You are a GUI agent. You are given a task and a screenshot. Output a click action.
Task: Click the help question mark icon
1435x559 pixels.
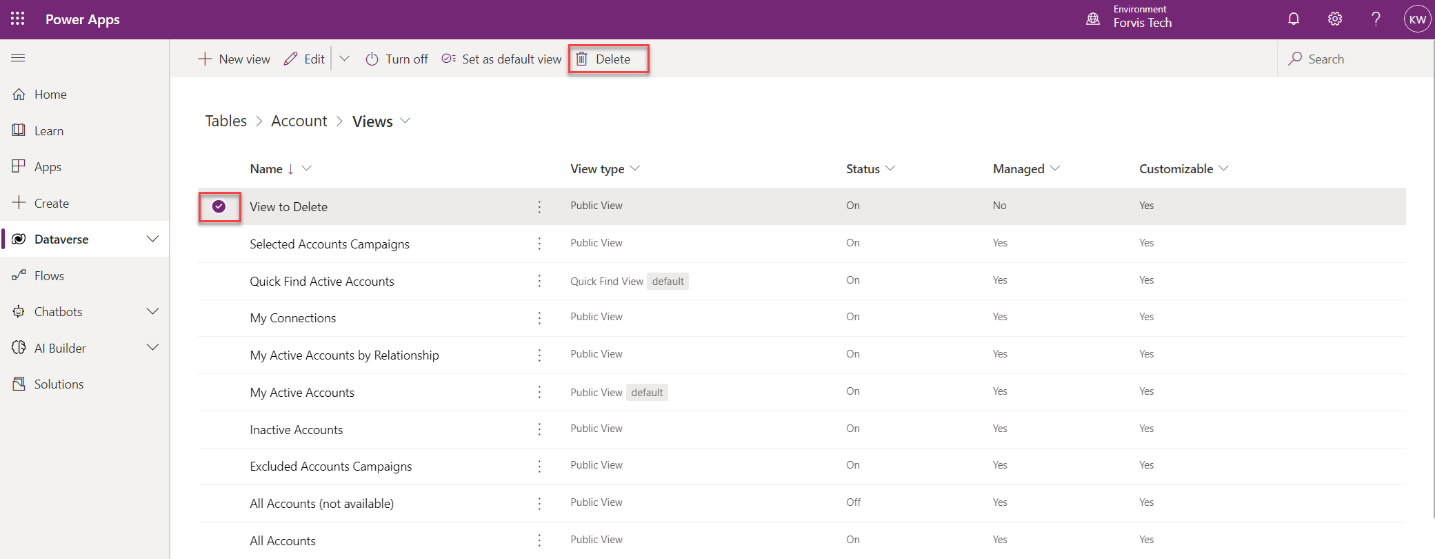point(1376,19)
